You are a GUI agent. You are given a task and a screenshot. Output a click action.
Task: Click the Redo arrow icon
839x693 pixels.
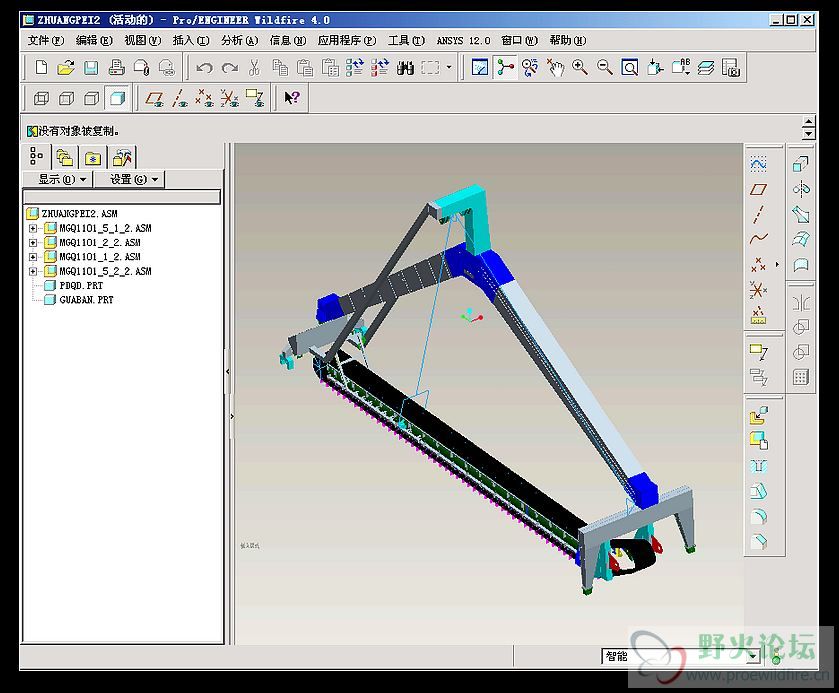(230, 67)
